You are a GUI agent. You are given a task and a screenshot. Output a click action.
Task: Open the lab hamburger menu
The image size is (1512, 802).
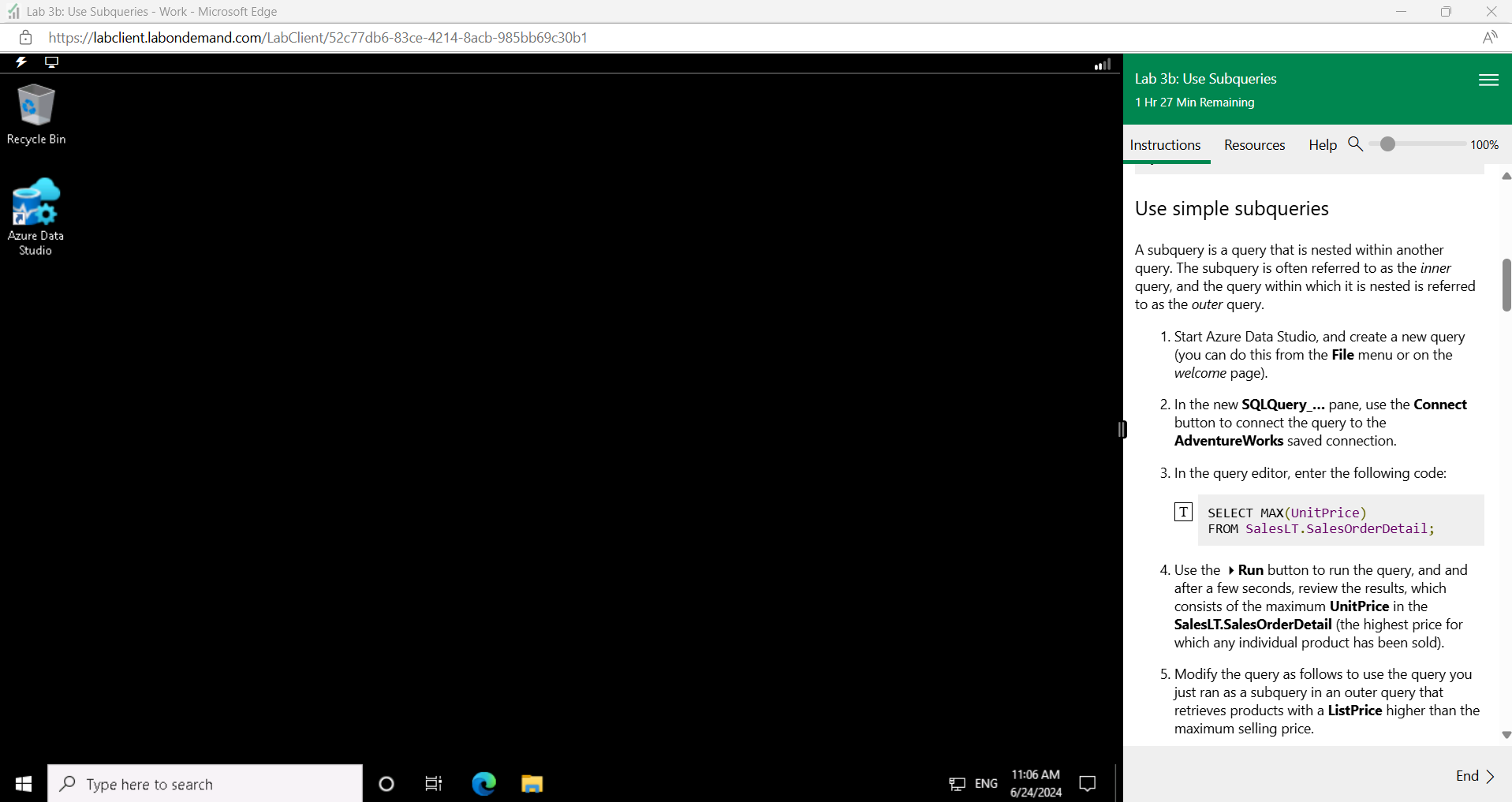[1488, 80]
